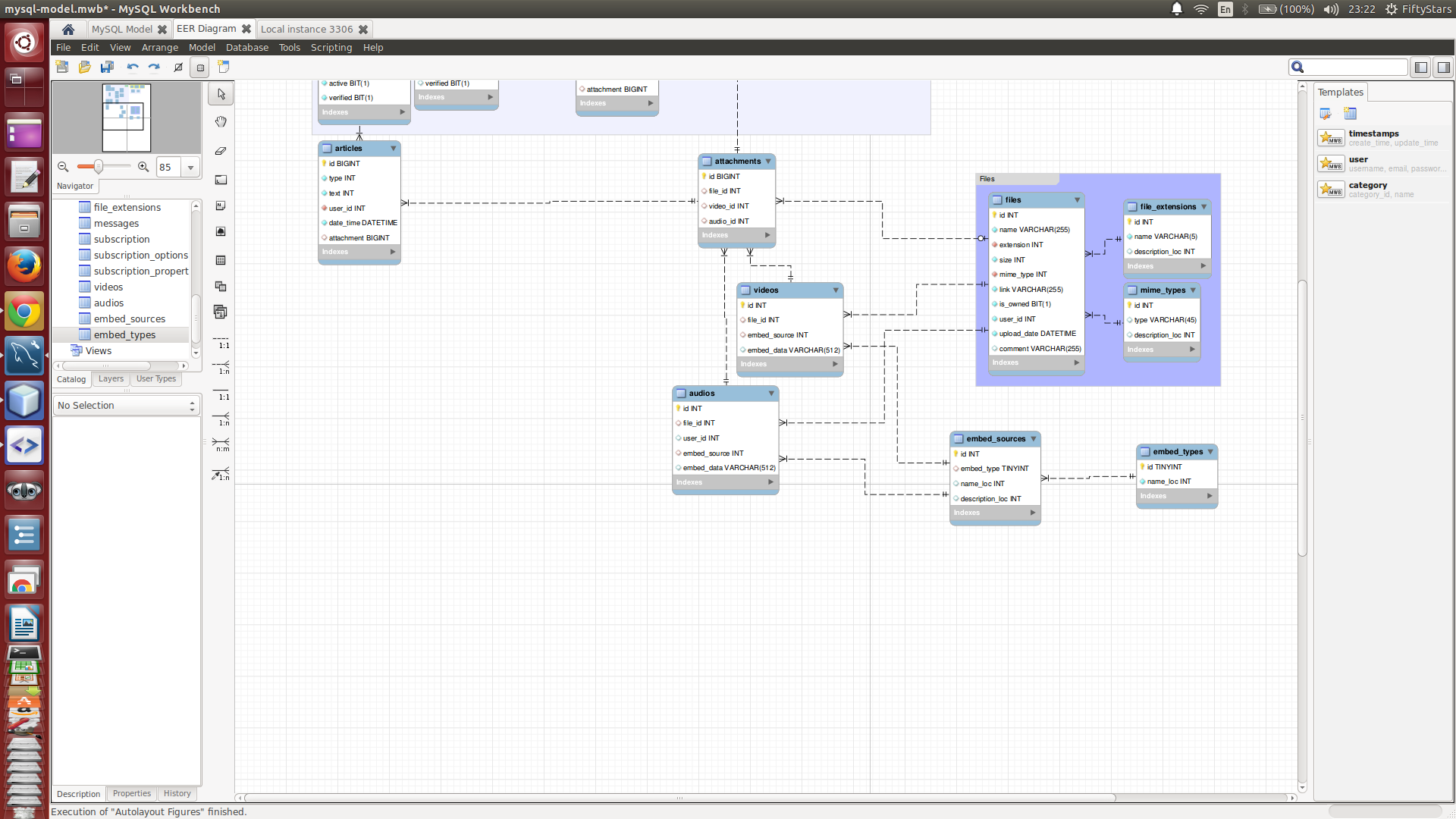This screenshot has width=1456, height=819.
Task: Click the Layers tab in navigator panel
Action: 110,378
